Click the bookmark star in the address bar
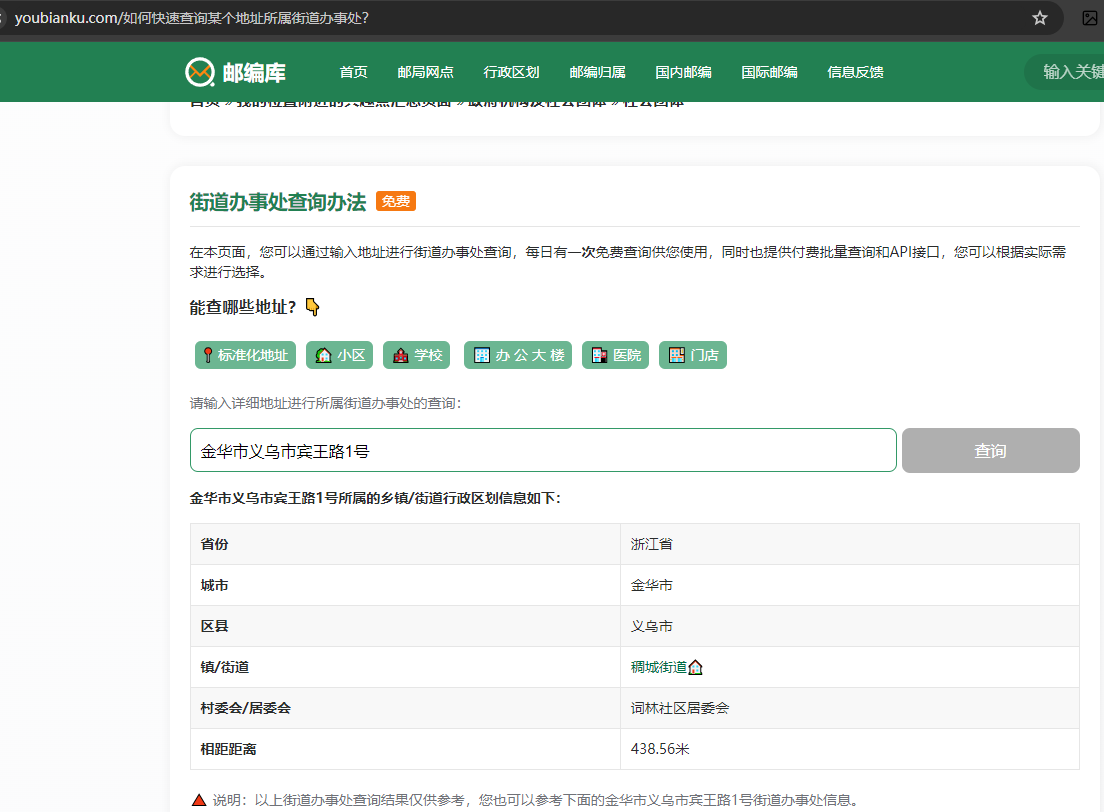Screen dimensions: 1104x812 1039,17
